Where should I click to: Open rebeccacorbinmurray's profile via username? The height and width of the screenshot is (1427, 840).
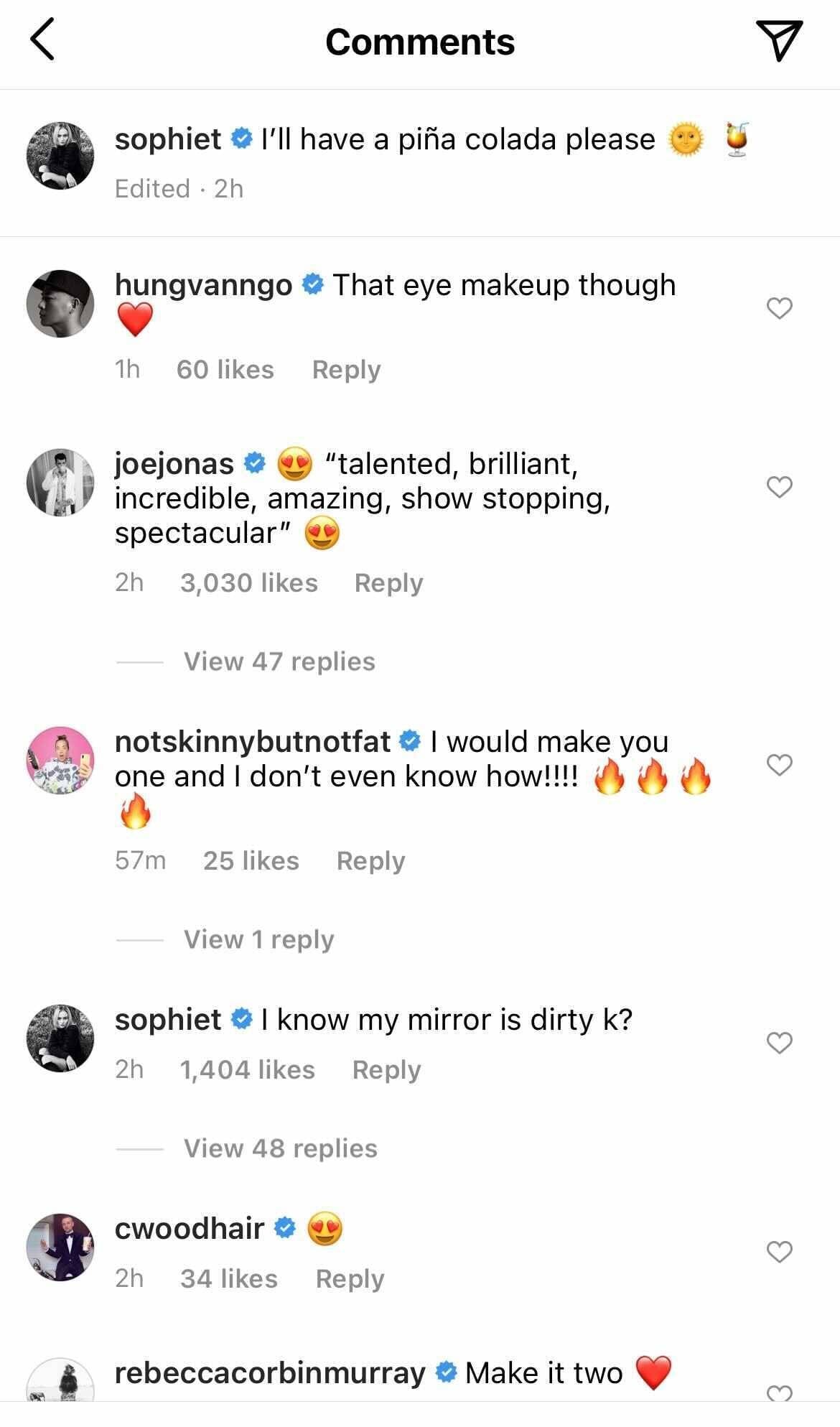pos(270,1373)
